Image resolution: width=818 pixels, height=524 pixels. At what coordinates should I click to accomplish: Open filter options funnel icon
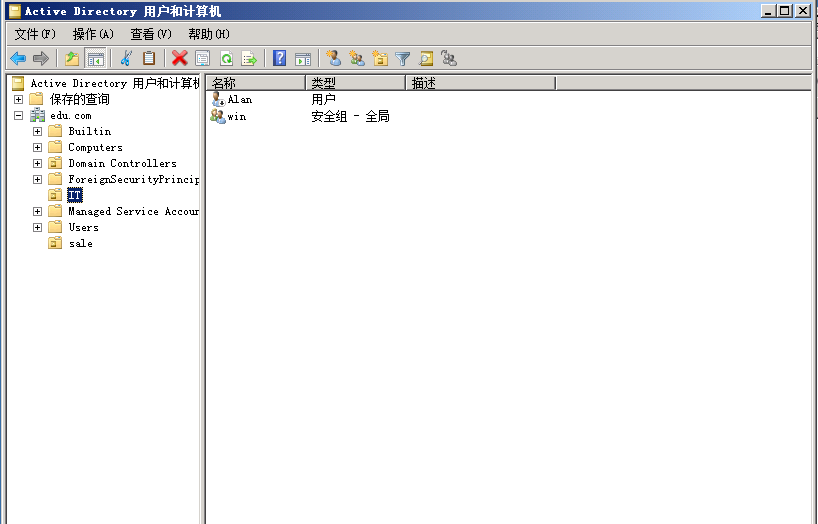pos(403,58)
